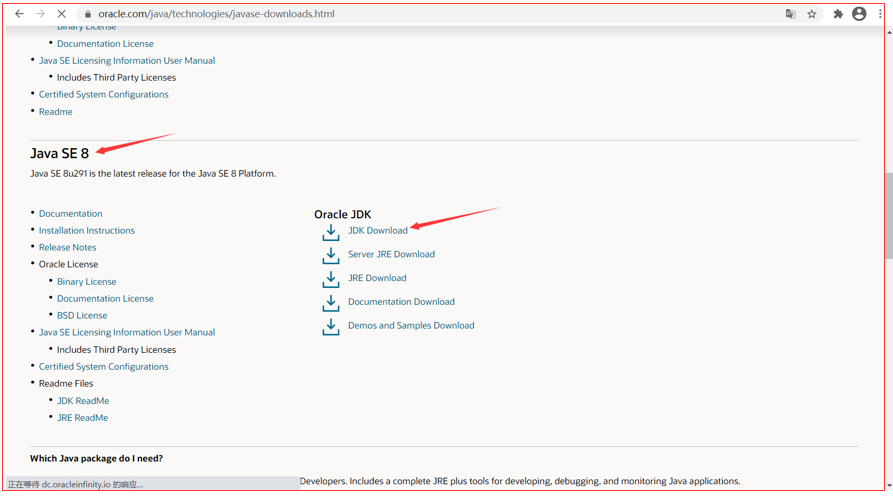Click the download icon beside JDK Download
Image resolution: width=893 pixels, height=496 pixels.
331,232
